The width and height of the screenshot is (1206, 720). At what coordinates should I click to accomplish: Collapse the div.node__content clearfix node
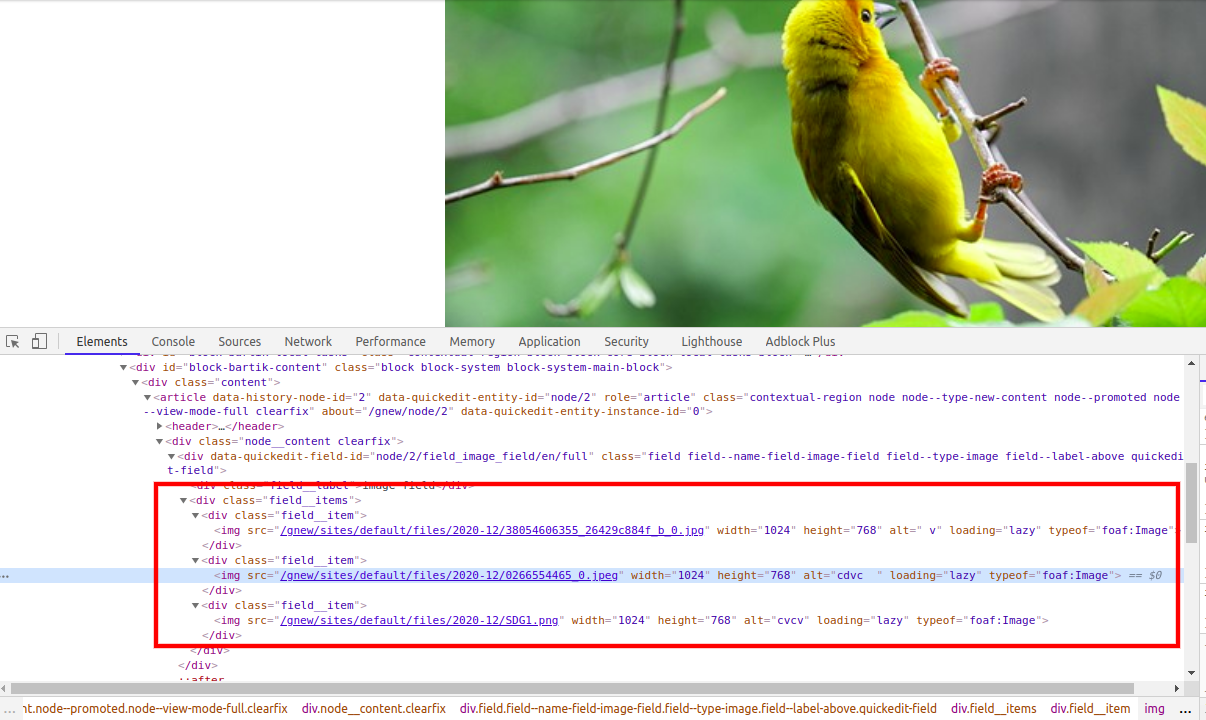(159, 440)
